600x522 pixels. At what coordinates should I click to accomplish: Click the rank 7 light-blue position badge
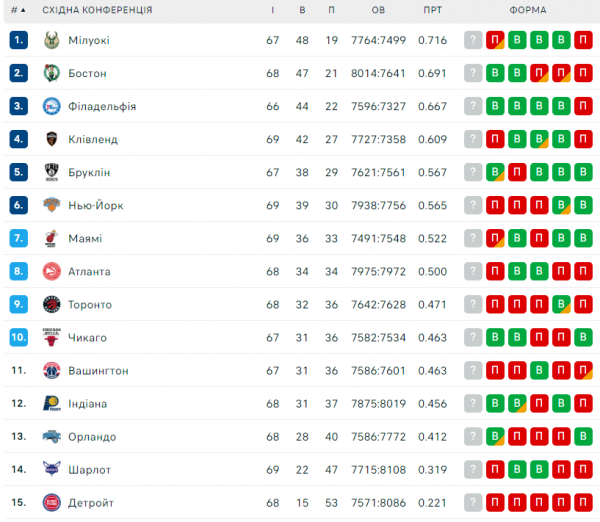[18, 238]
